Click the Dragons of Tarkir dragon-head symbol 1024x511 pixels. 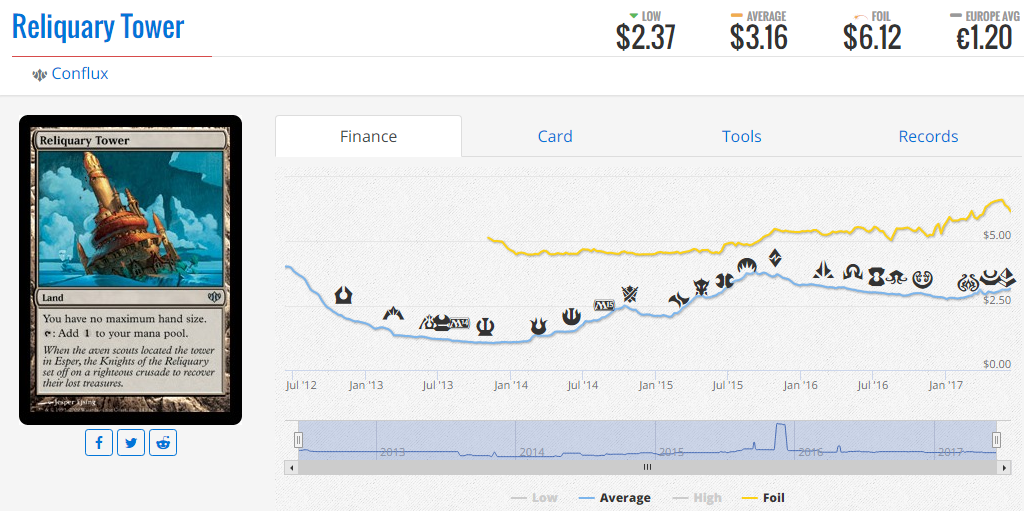tap(701, 287)
